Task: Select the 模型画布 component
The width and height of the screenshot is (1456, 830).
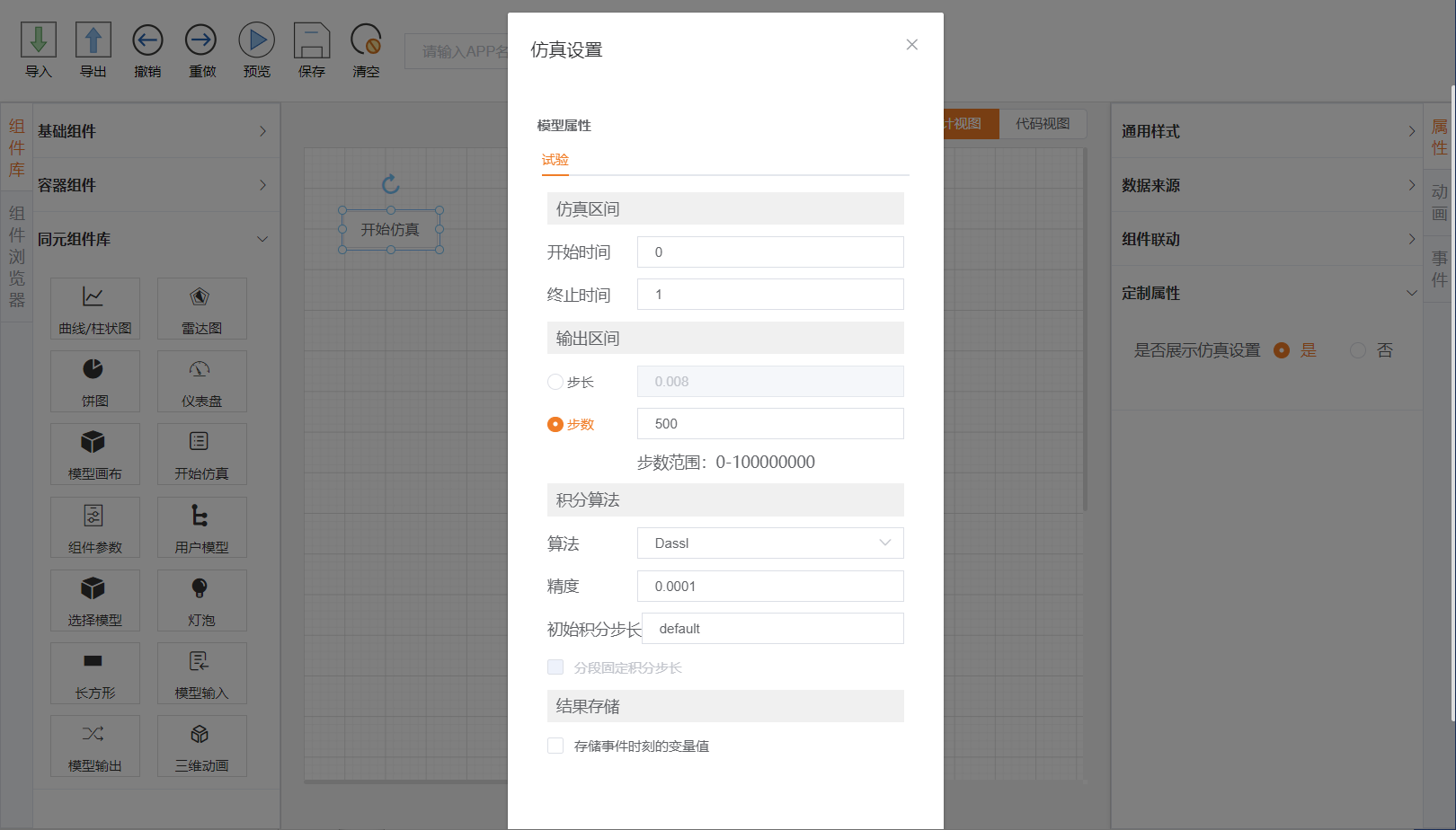Action: click(95, 454)
